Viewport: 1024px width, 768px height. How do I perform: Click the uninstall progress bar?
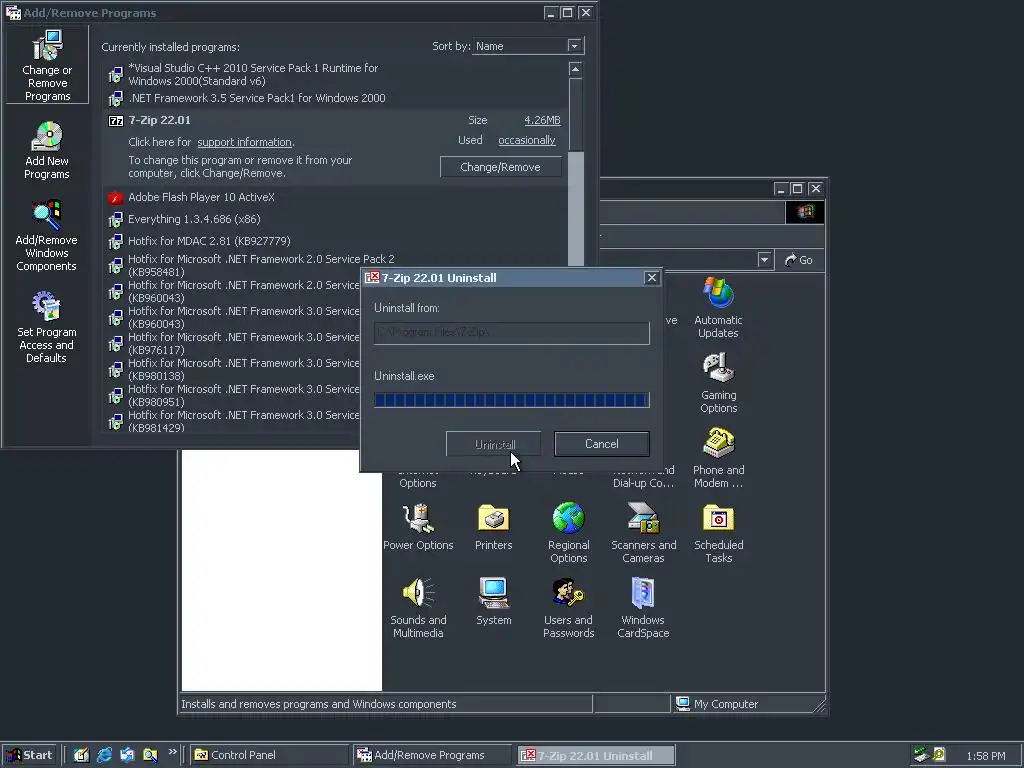(511, 400)
